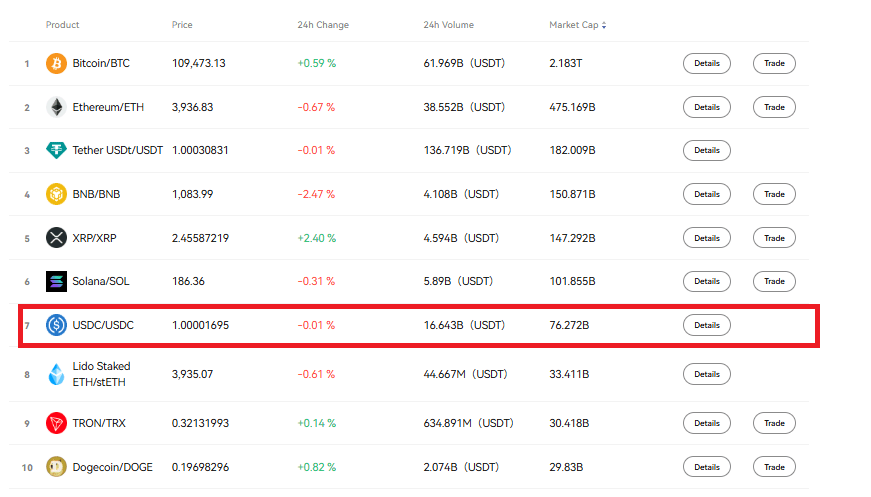
Task: Click the 24h Volume column header
Action: click(448, 25)
